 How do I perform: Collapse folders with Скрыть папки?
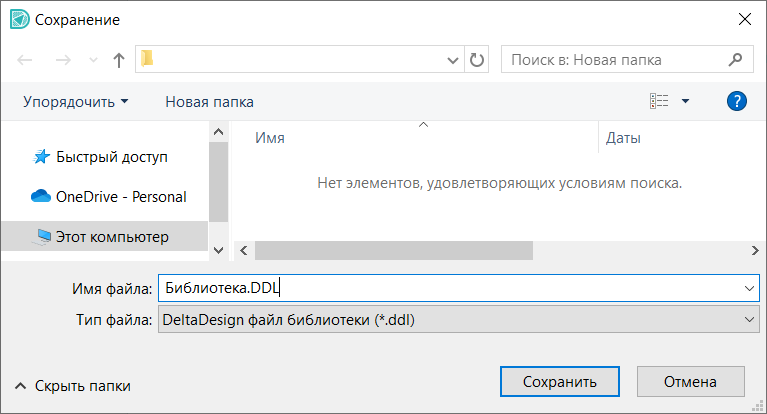(72, 385)
